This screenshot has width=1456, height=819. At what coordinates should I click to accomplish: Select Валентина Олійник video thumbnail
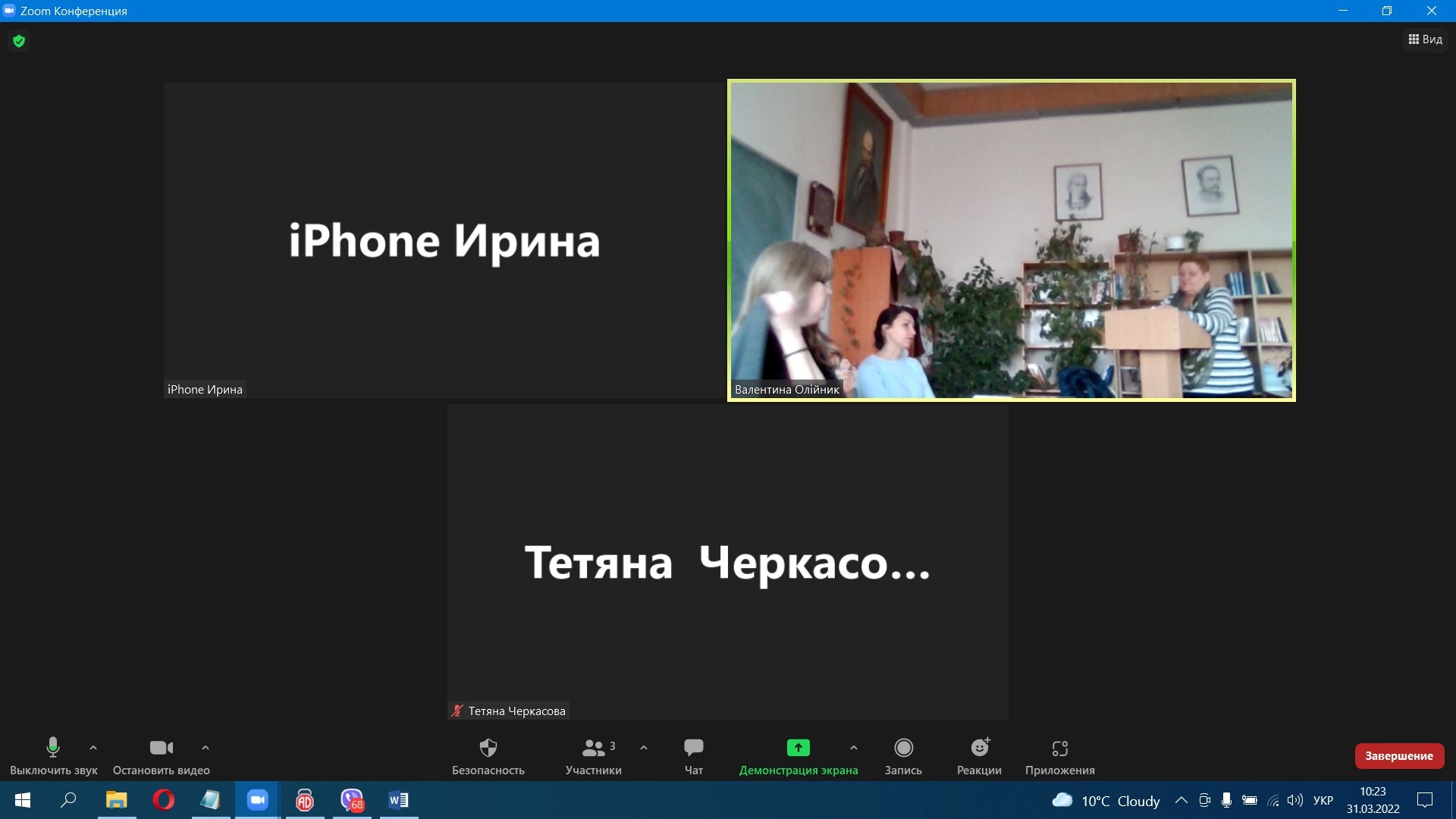click(1011, 240)
